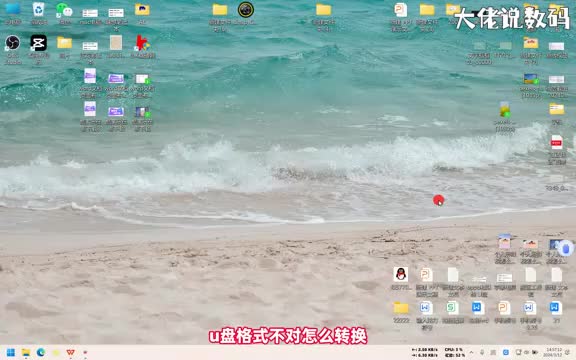Open the folder with a blue badge in the top row
The width and height of the screenshot is (576, 360).
142,10
